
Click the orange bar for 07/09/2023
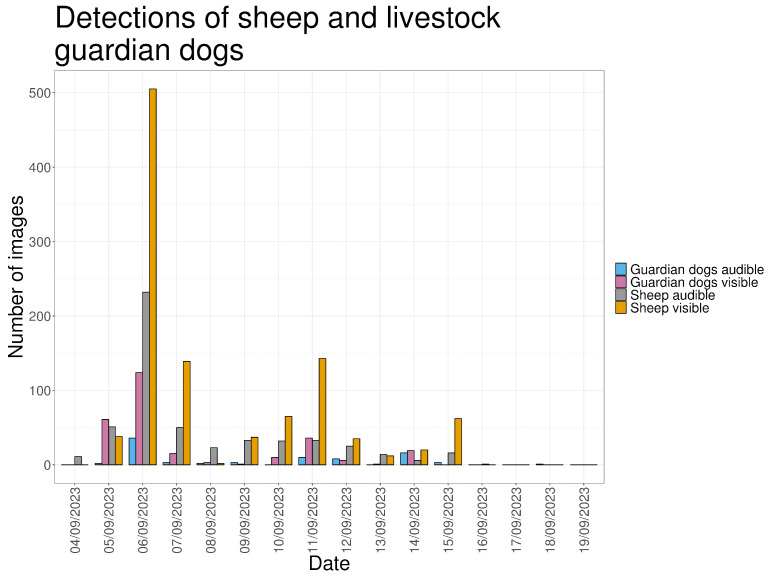[x=187, y=413]
